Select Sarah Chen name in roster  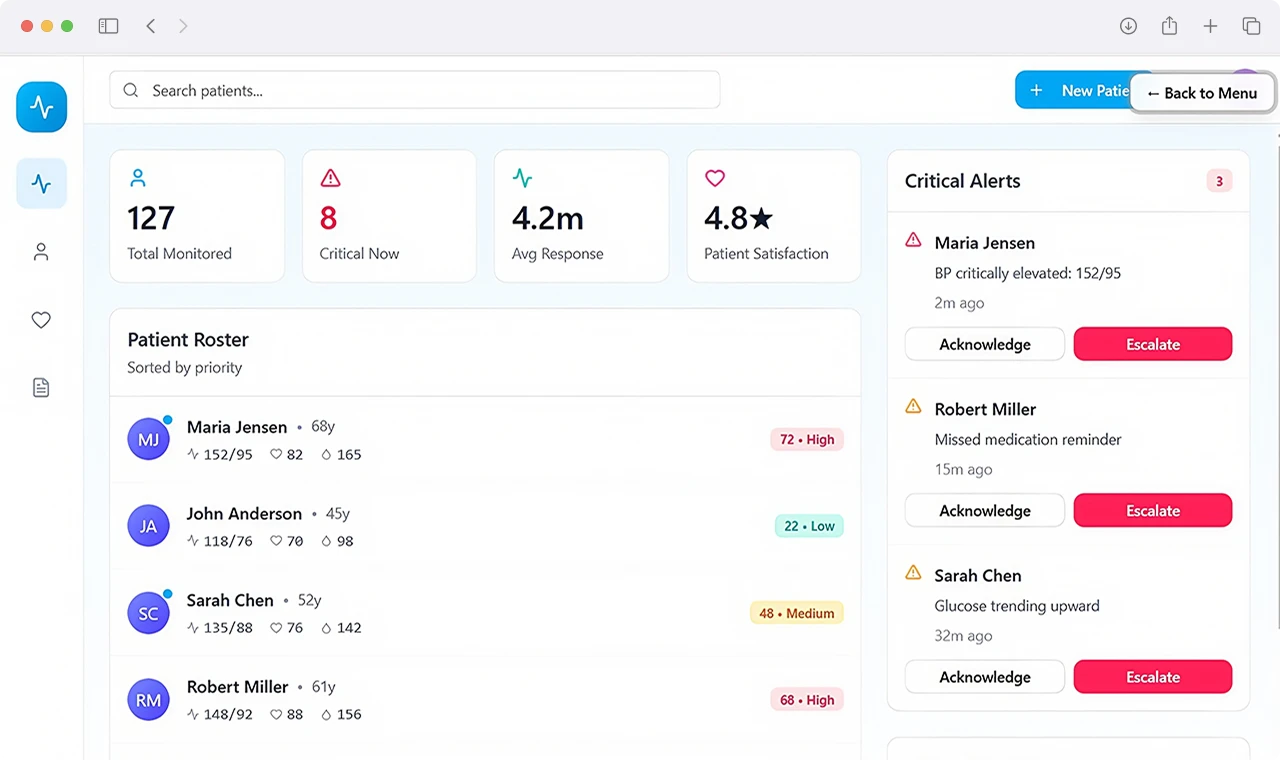tap(230, 601)
